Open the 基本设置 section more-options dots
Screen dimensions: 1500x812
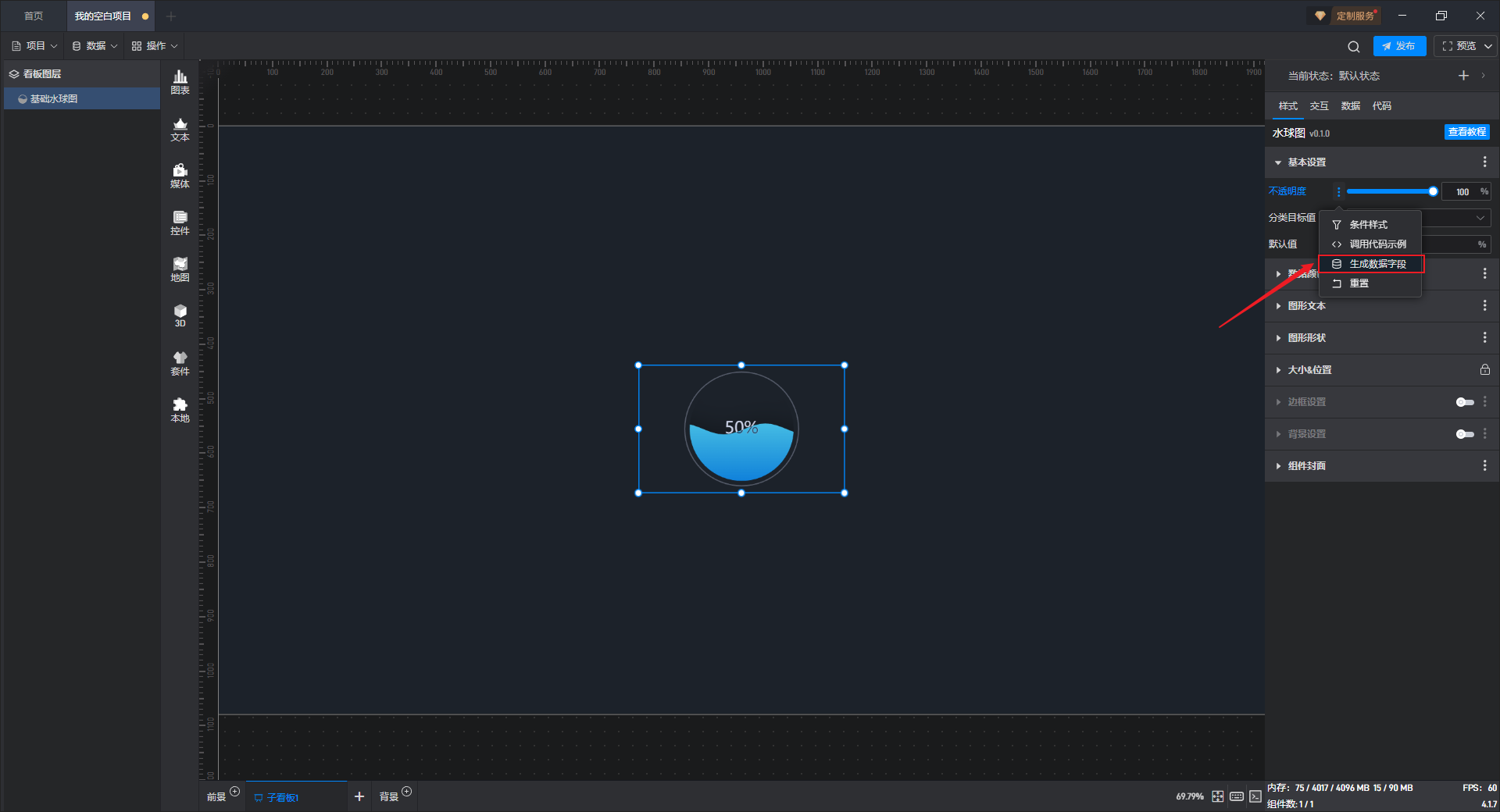point(1484,162)
